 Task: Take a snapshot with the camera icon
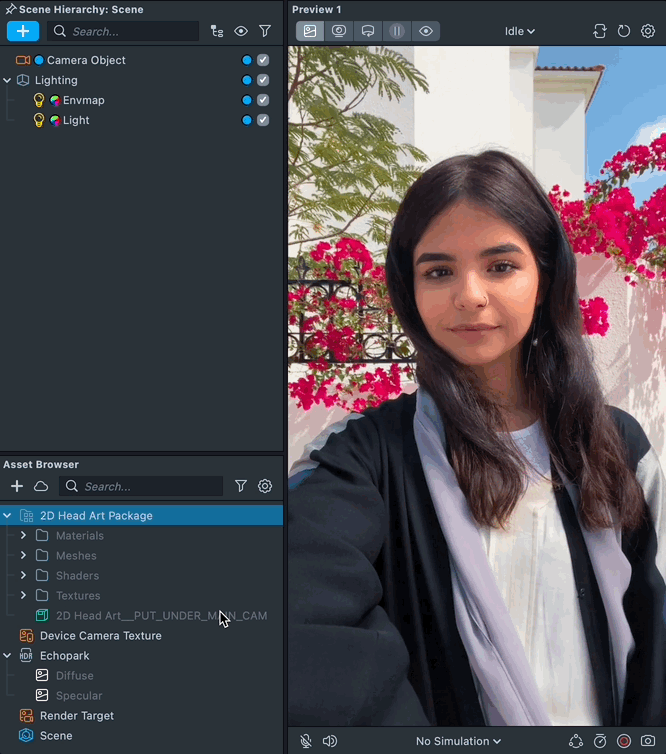tap(648, 741)
